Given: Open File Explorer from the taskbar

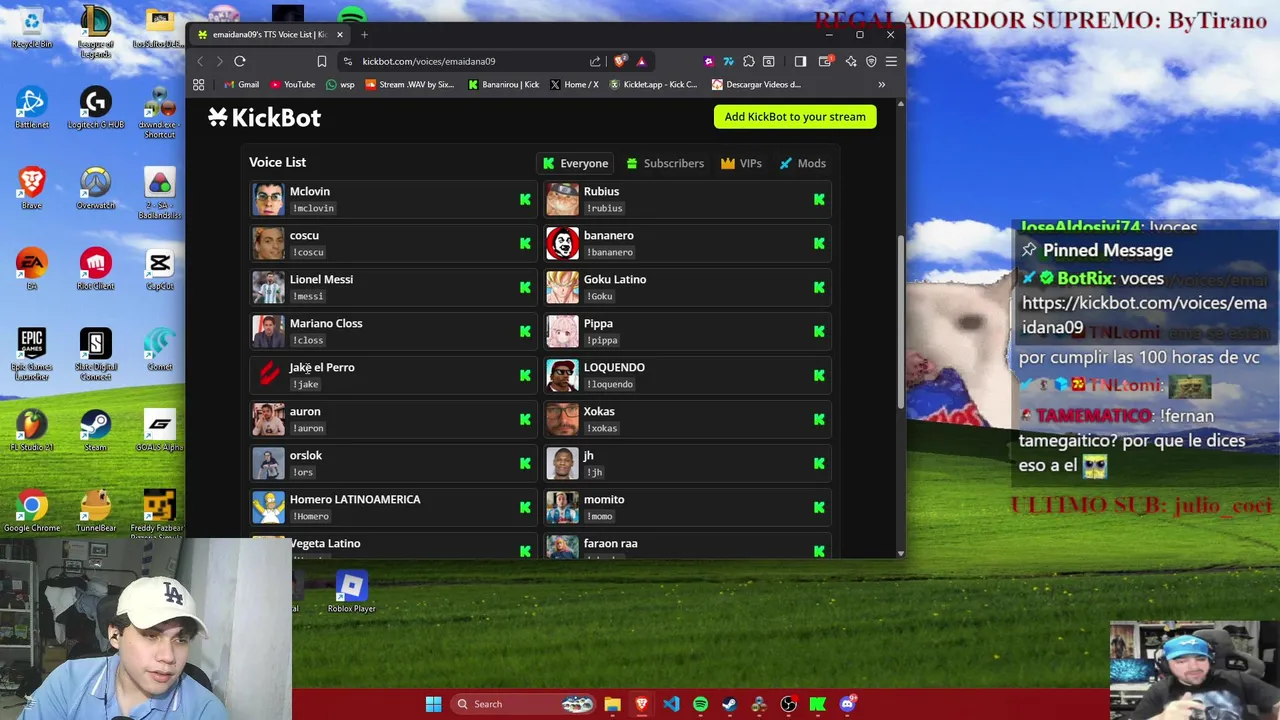Looking at the screenshot, I should (612, 704).
